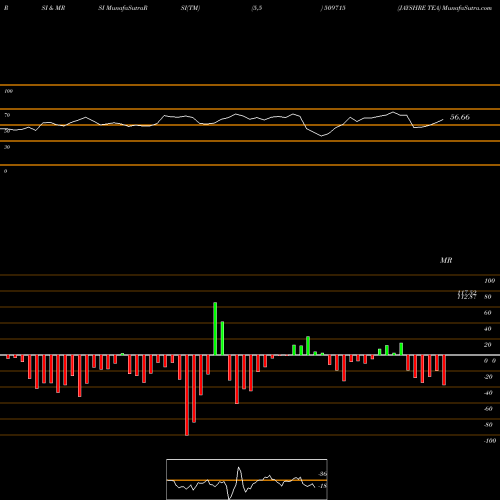
Task: Click the MR panel title label
Action: pyautogui.click(x=446, y=260)
